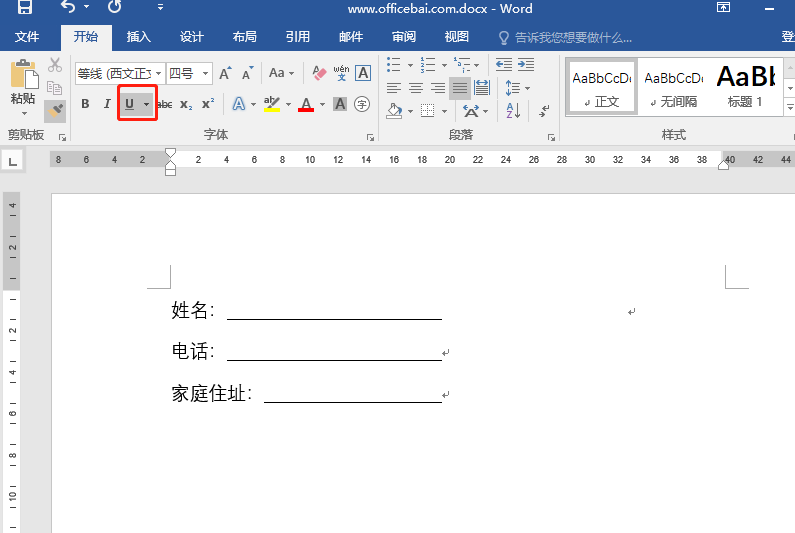Apply yellow text highlight color
This screenshot has width=795, height=533.
coord(272,104)
